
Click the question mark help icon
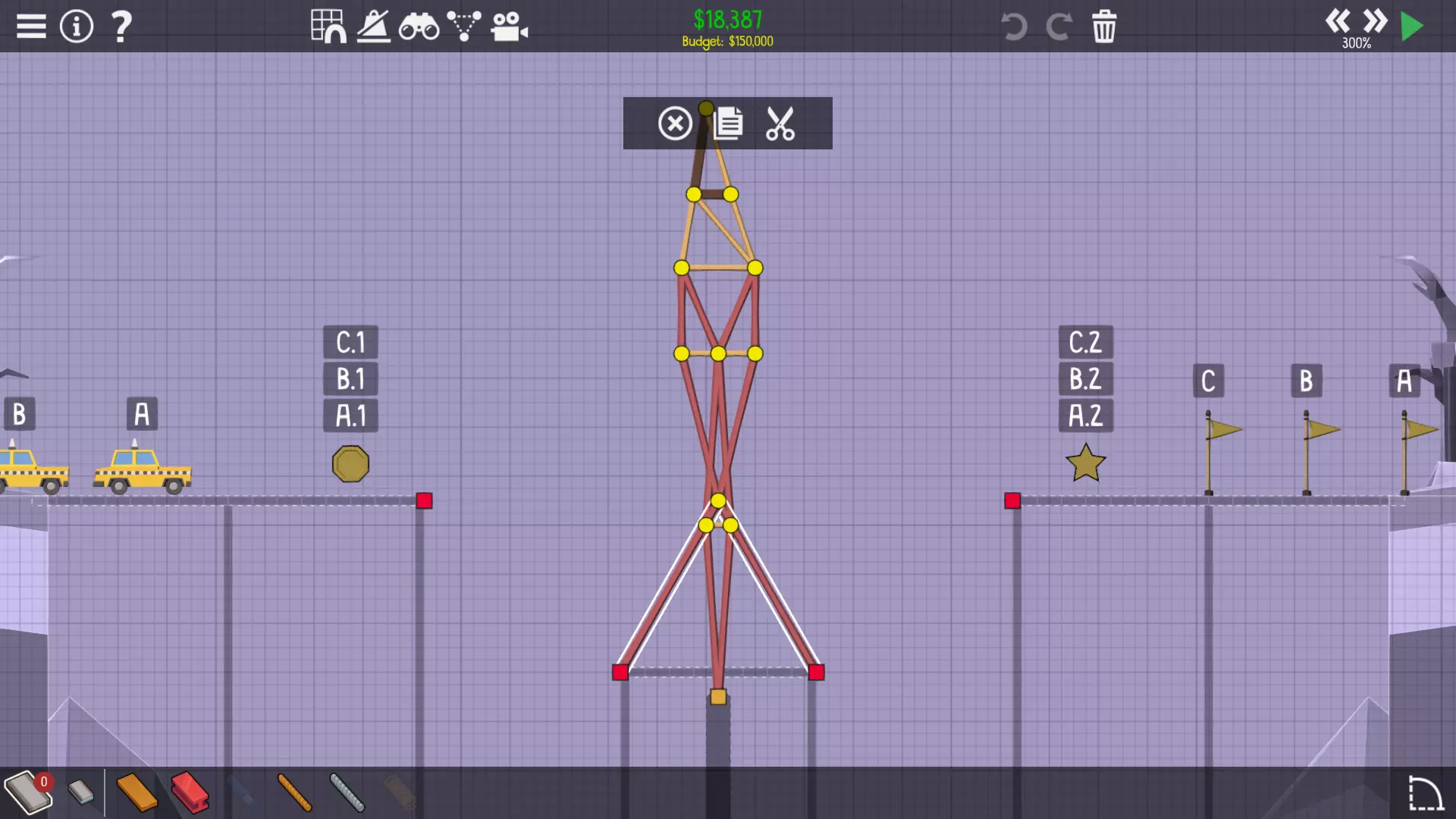(x=121, y=27)
